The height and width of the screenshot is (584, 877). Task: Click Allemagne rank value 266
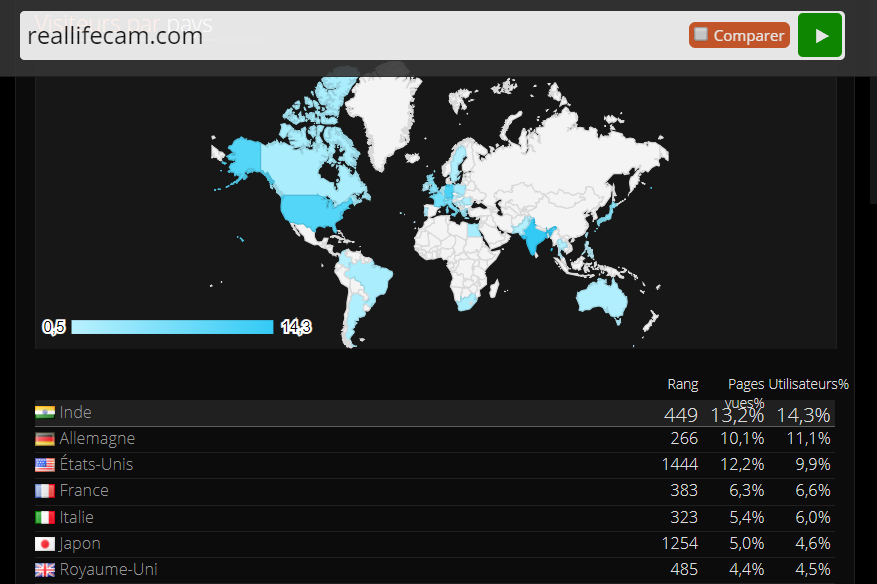684,439
